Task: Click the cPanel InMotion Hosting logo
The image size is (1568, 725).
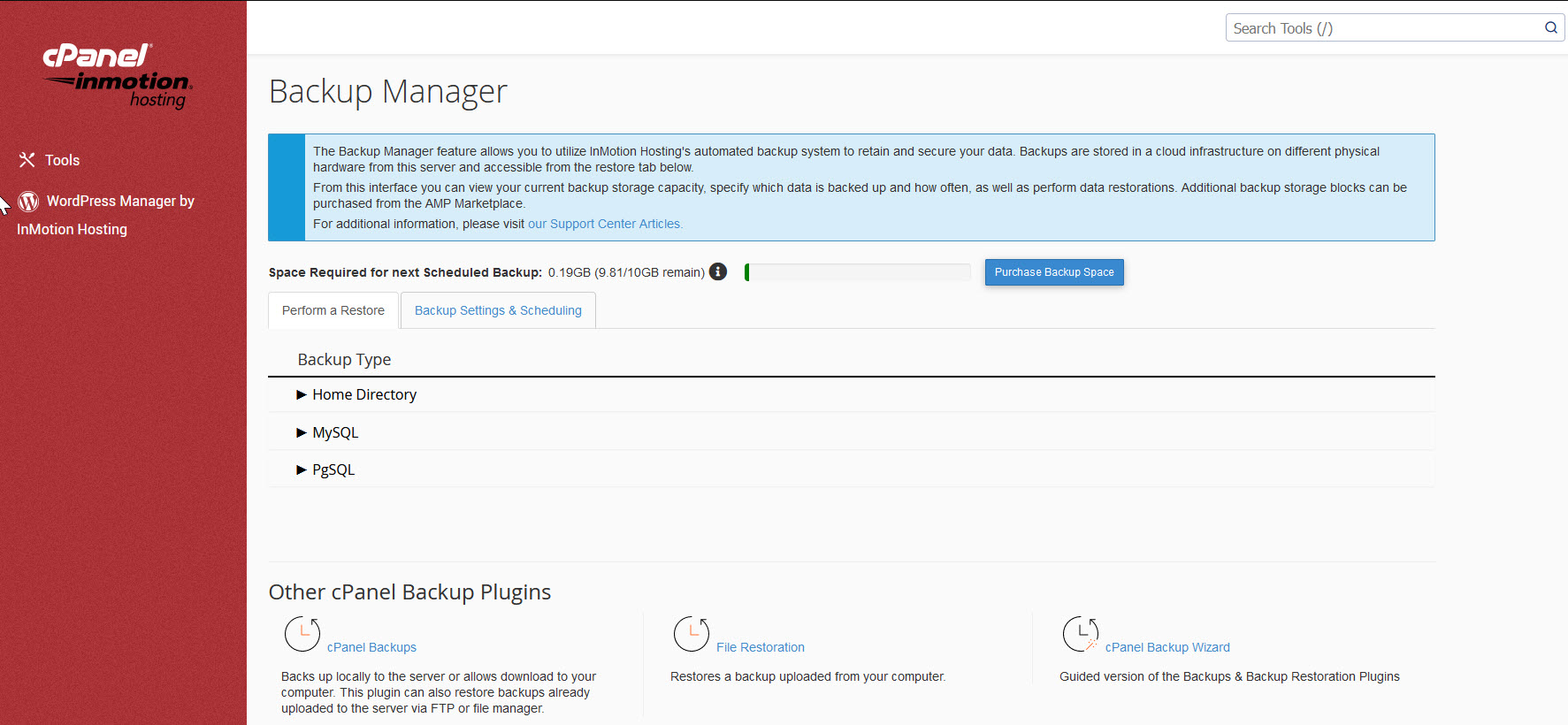Action: tap(118, 75)
